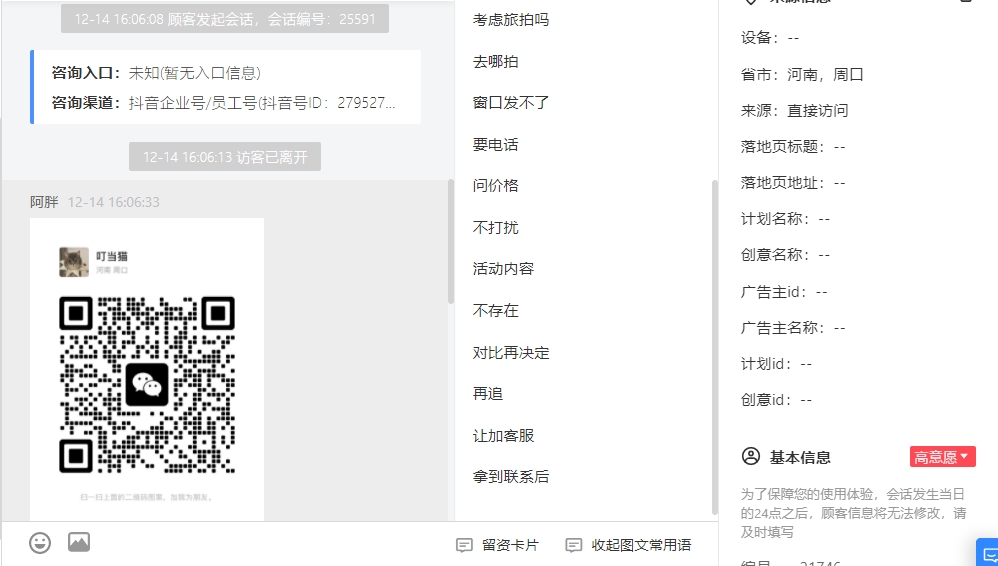This screenshot has height=566, width=998.
Task: Click the 访客已离开 status message
Action: pyautogui.click(x=225, y=157)
